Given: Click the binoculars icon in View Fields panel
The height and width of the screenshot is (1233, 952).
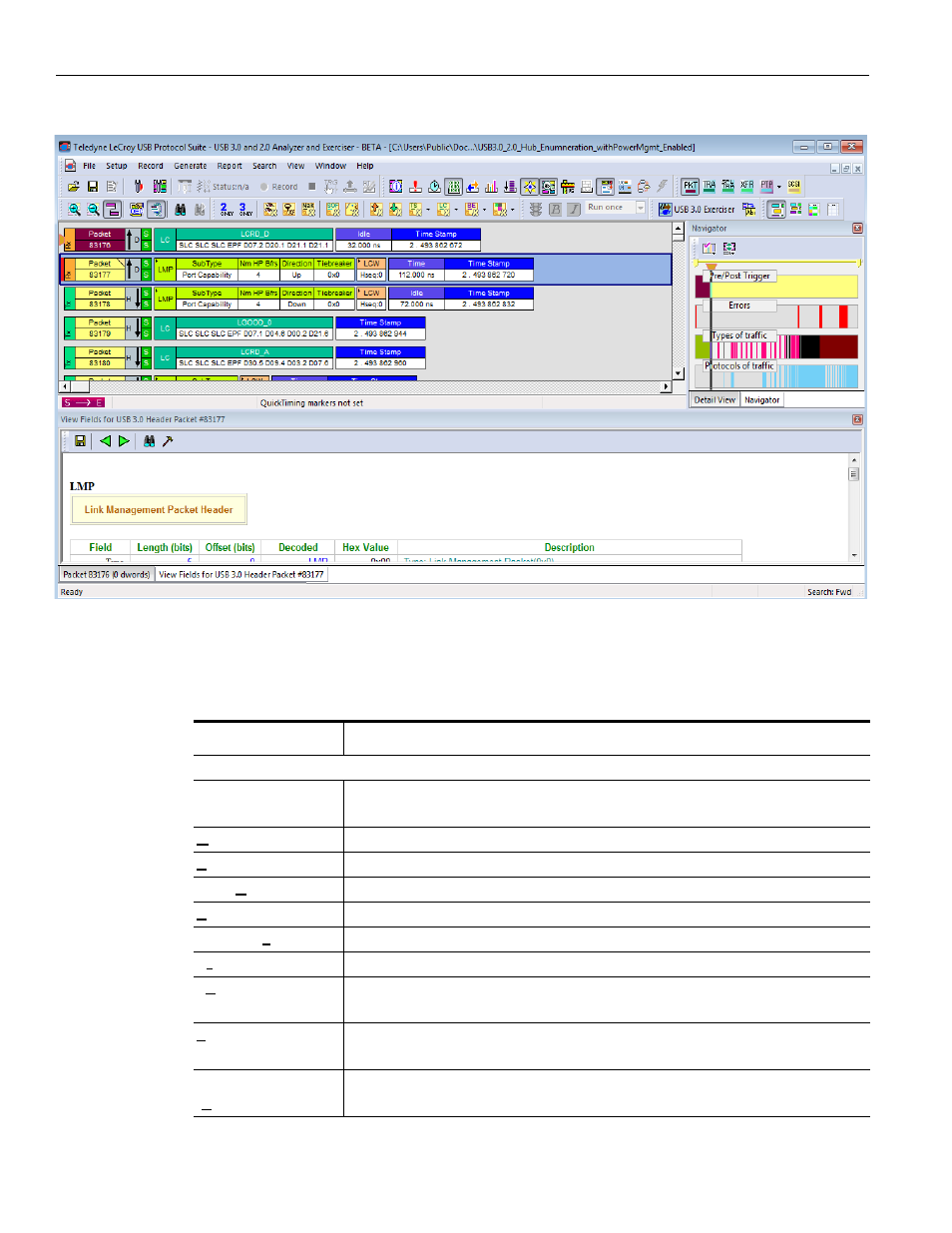Looking at the screenshot, I should 149,441.
